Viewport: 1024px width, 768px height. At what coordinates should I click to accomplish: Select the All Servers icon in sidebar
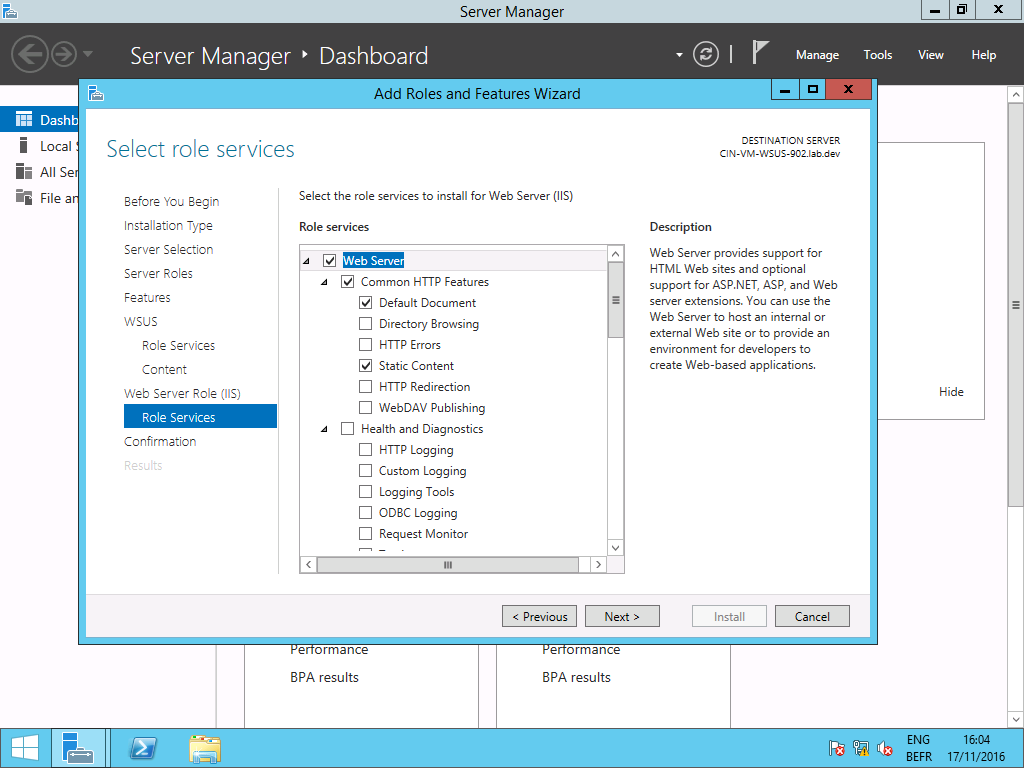click(24, 172)
